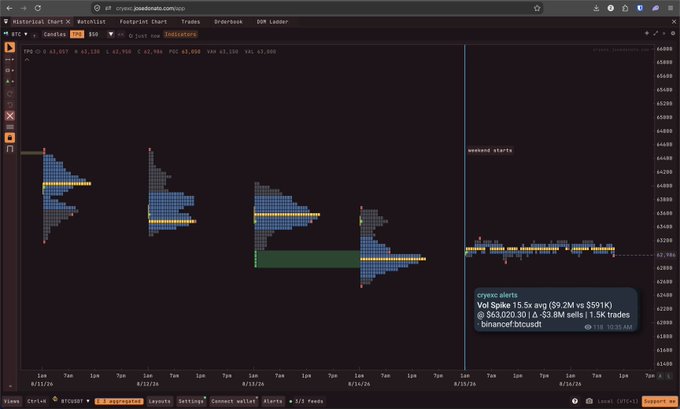Switch to the Orderbook tab
The image size is (680, 409).
(x=228, y=21)
